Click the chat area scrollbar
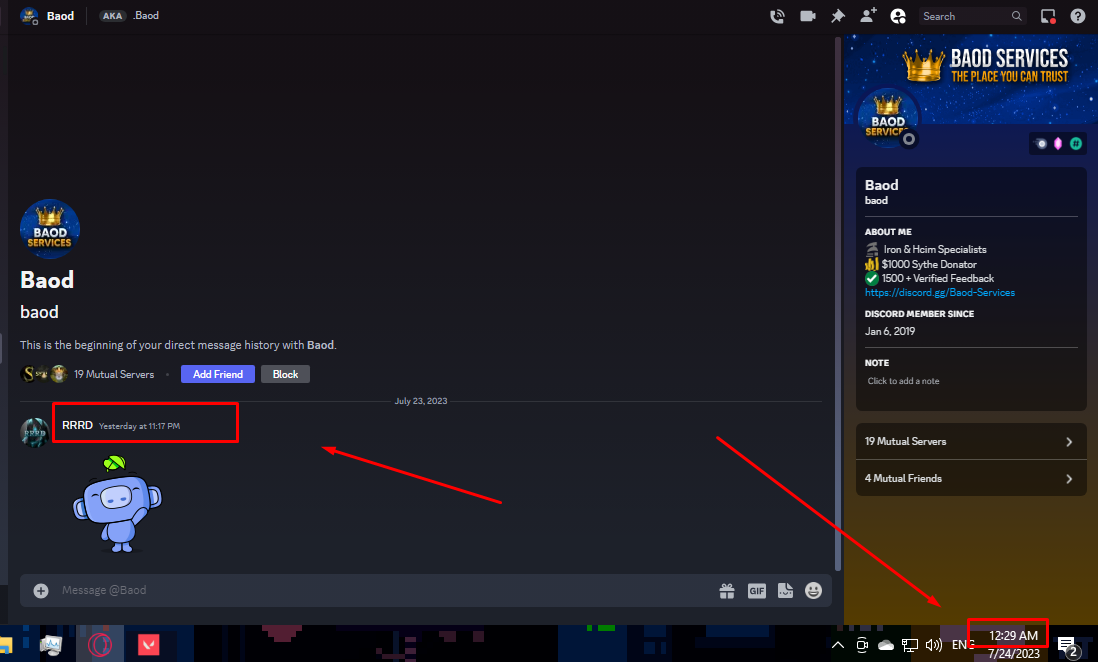 pos(838,304)
